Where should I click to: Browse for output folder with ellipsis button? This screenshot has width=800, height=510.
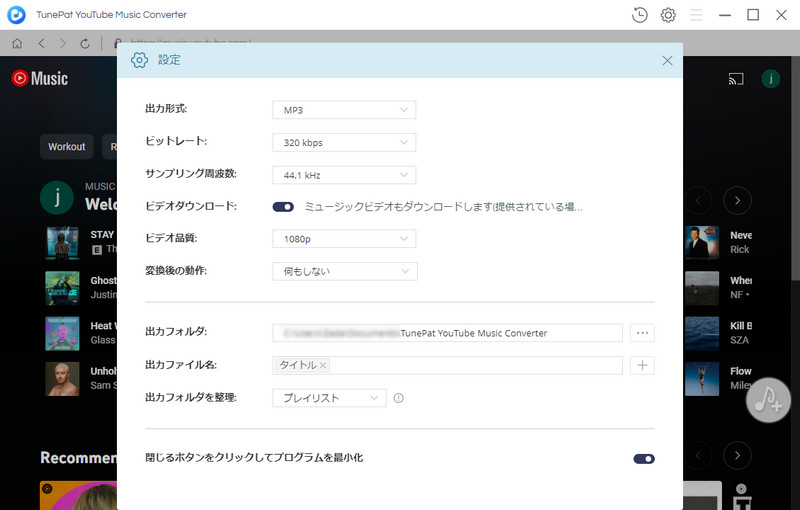click(642, 333)
